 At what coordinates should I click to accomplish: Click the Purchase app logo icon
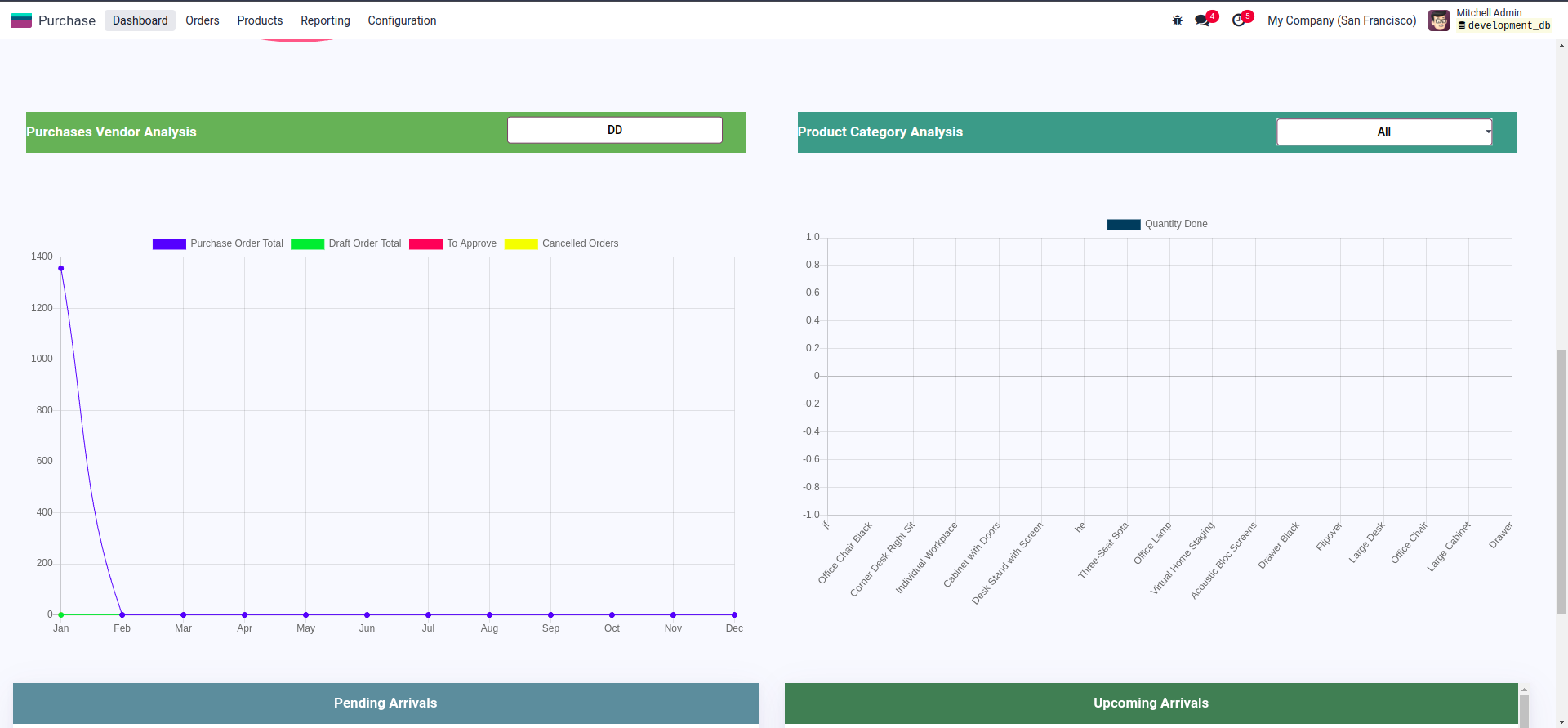point(21,20)
